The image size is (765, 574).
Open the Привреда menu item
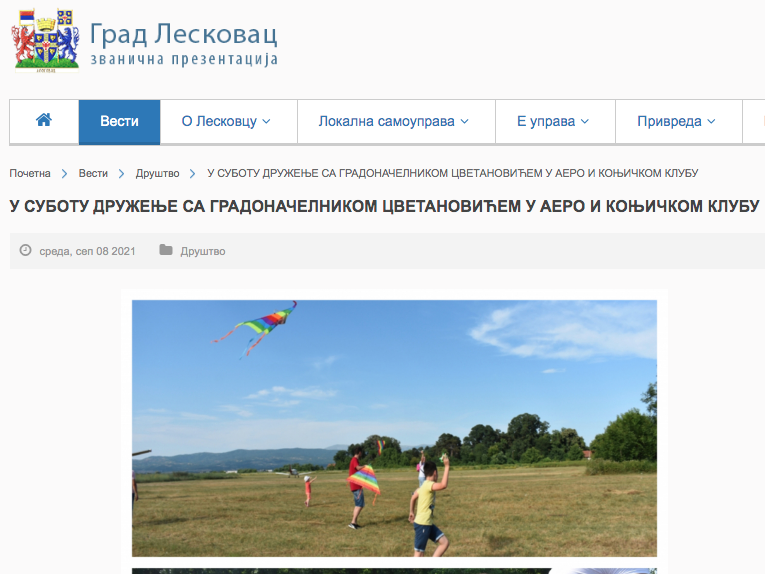pos(676,122)
